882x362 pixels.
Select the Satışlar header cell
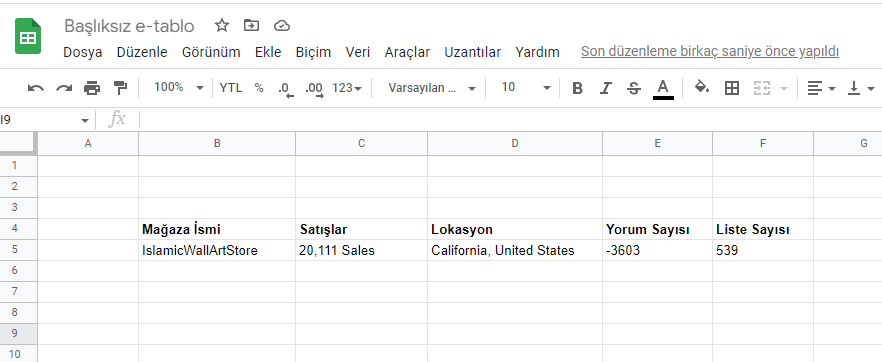362,229
